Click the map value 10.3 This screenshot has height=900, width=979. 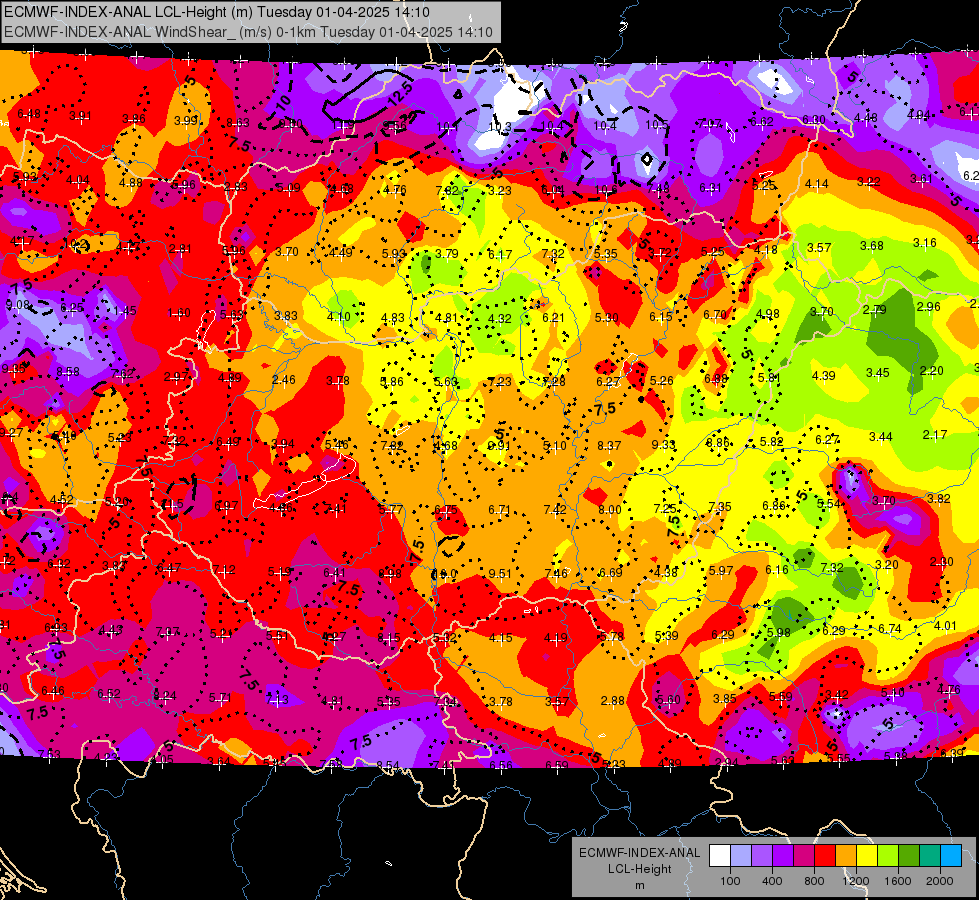(499, 127)
